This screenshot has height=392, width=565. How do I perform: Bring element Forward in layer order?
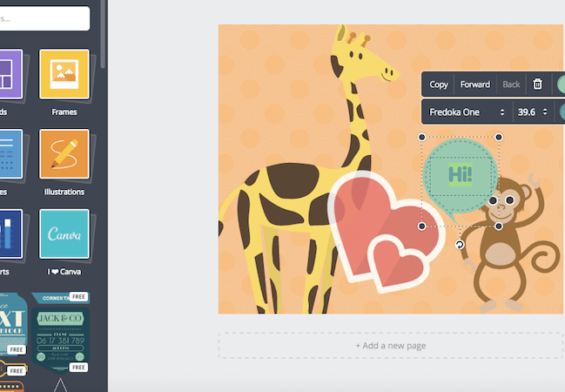point(475,84)
